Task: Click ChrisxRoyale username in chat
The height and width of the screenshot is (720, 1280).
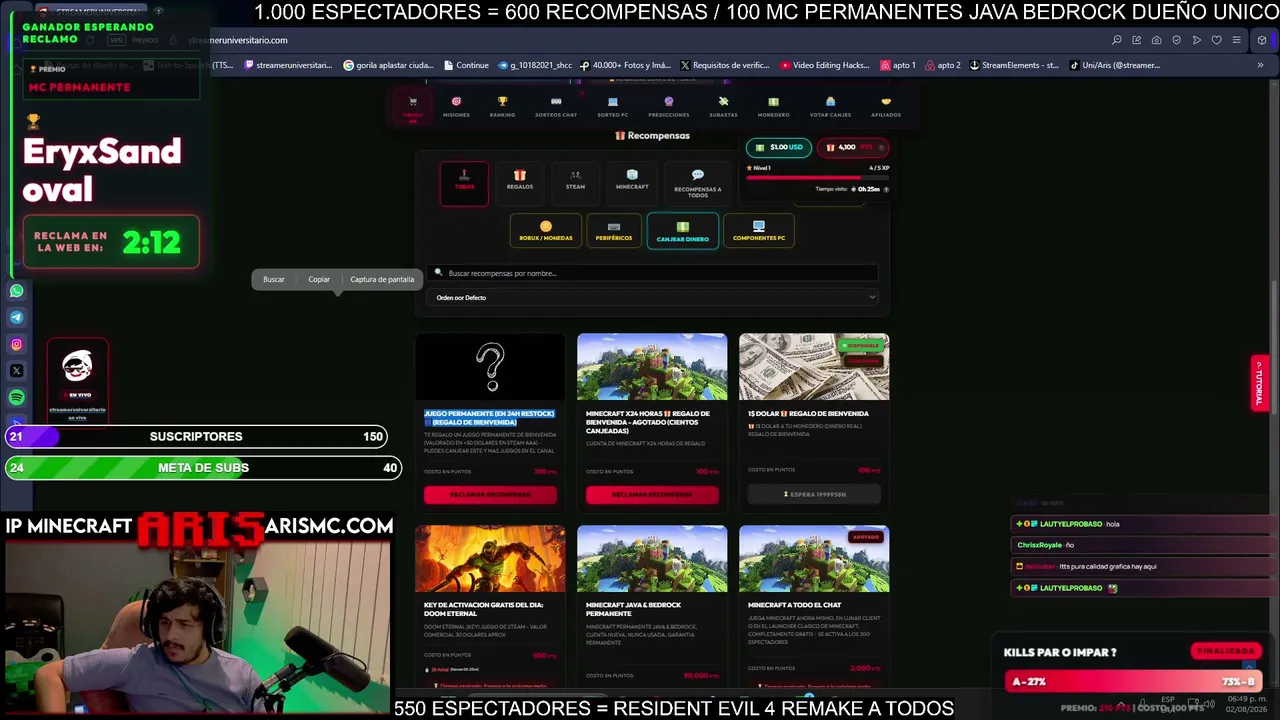Action: pyautogui.click(x=1039, y=545)
